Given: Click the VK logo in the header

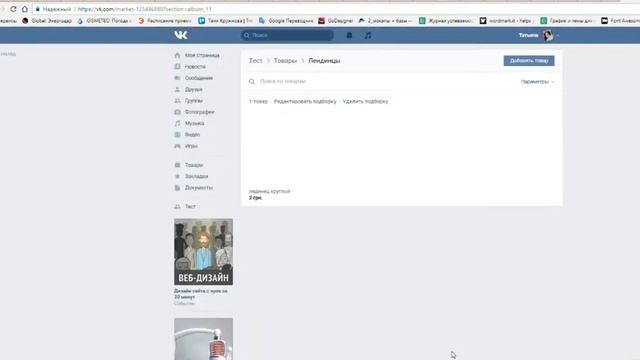Looking at the screenshot, I should click(x=181, y=35).
